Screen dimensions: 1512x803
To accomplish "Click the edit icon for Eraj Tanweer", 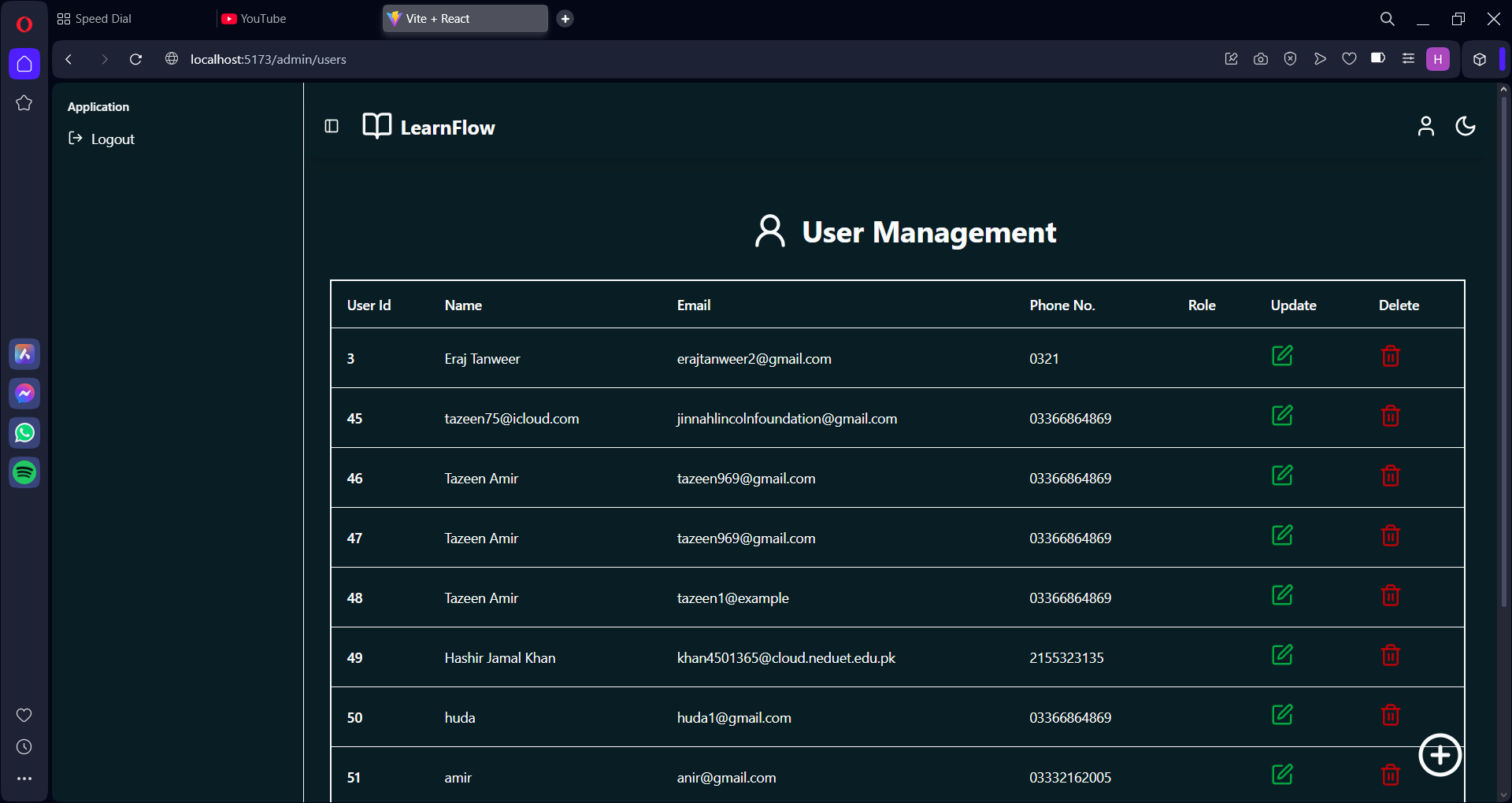I will 1282,356.
